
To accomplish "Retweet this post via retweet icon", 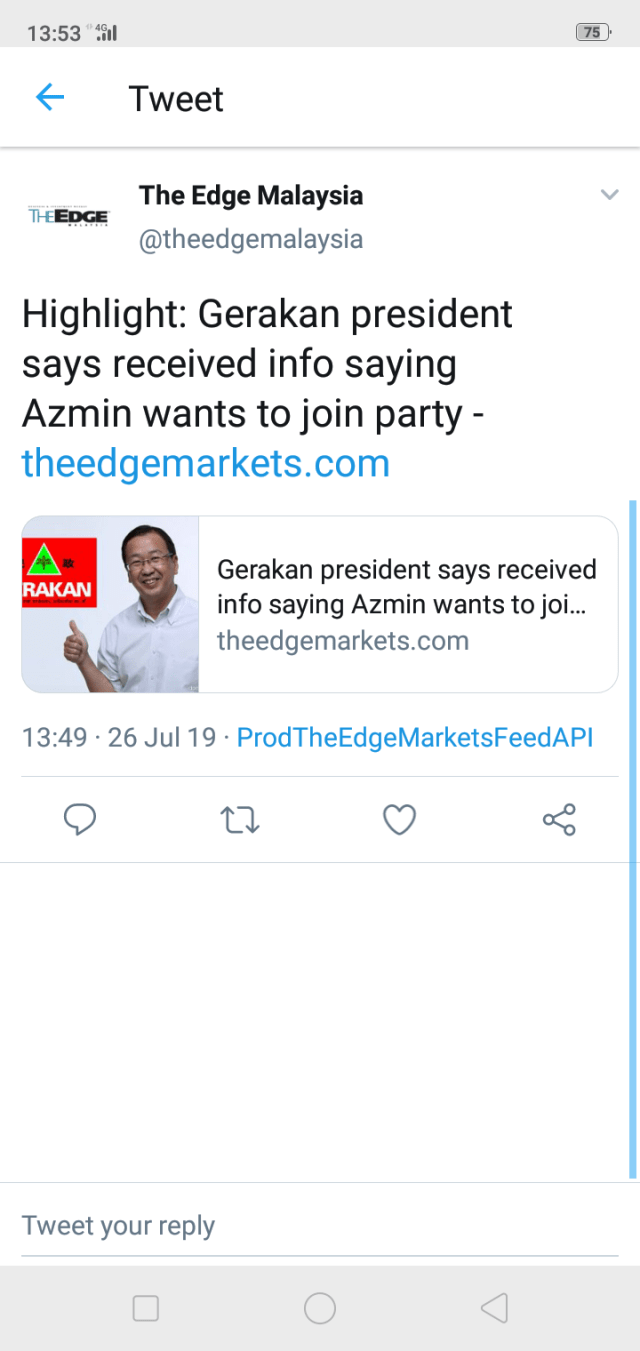I will (x=239, y=821).
